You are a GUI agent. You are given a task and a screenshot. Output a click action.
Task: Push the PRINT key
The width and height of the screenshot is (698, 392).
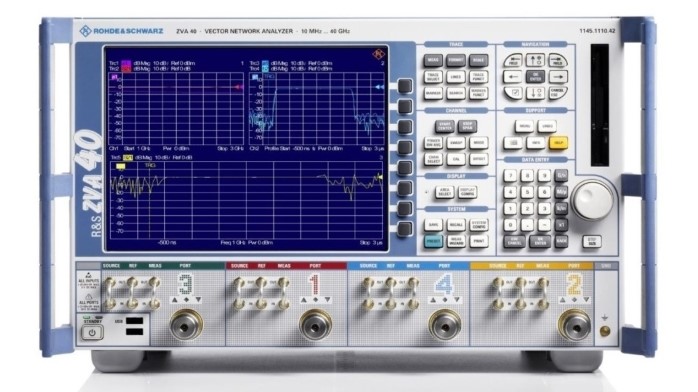(x=479, y=242)
